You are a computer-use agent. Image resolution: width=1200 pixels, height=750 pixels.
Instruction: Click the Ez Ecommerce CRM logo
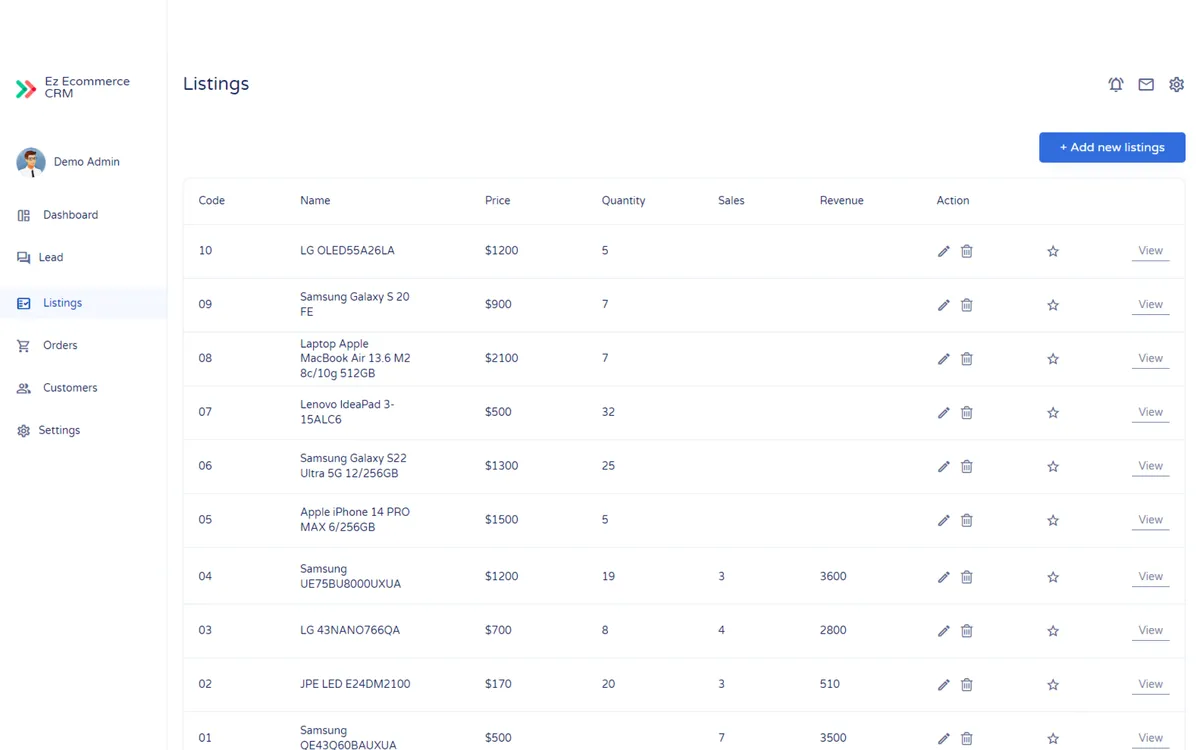pos(73,88)
